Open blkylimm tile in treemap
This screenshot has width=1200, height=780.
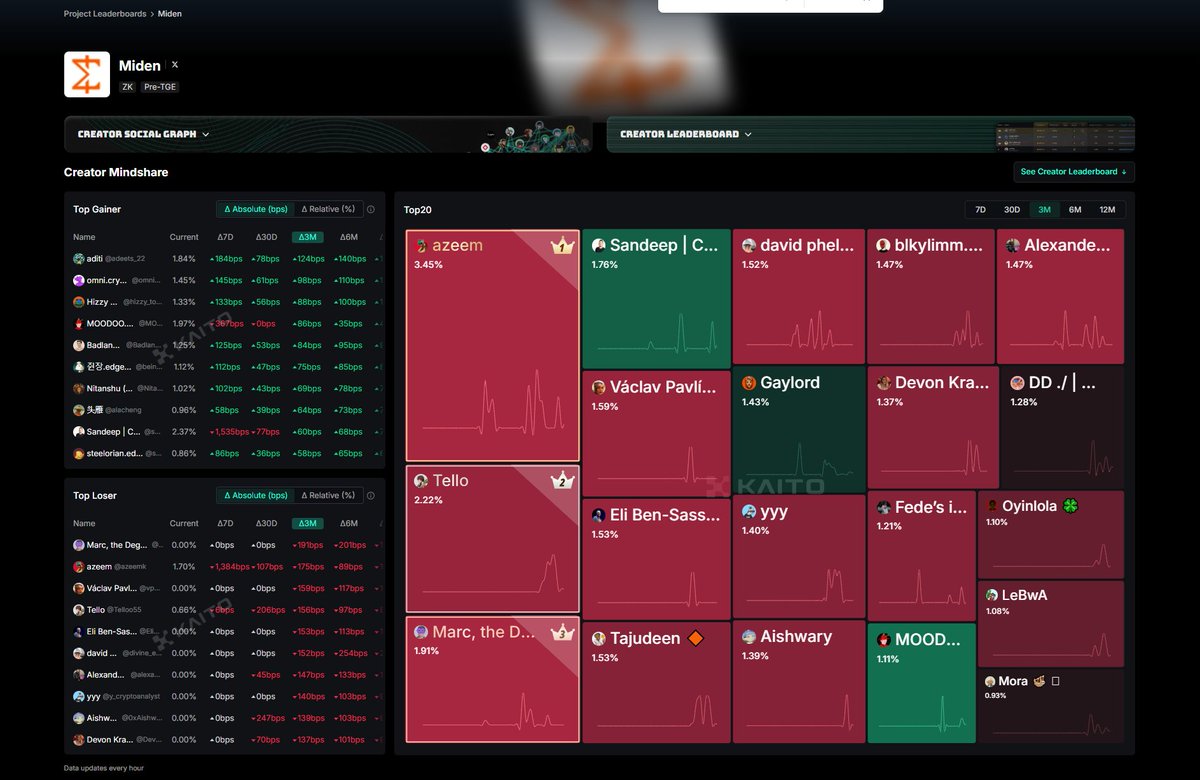931,296
